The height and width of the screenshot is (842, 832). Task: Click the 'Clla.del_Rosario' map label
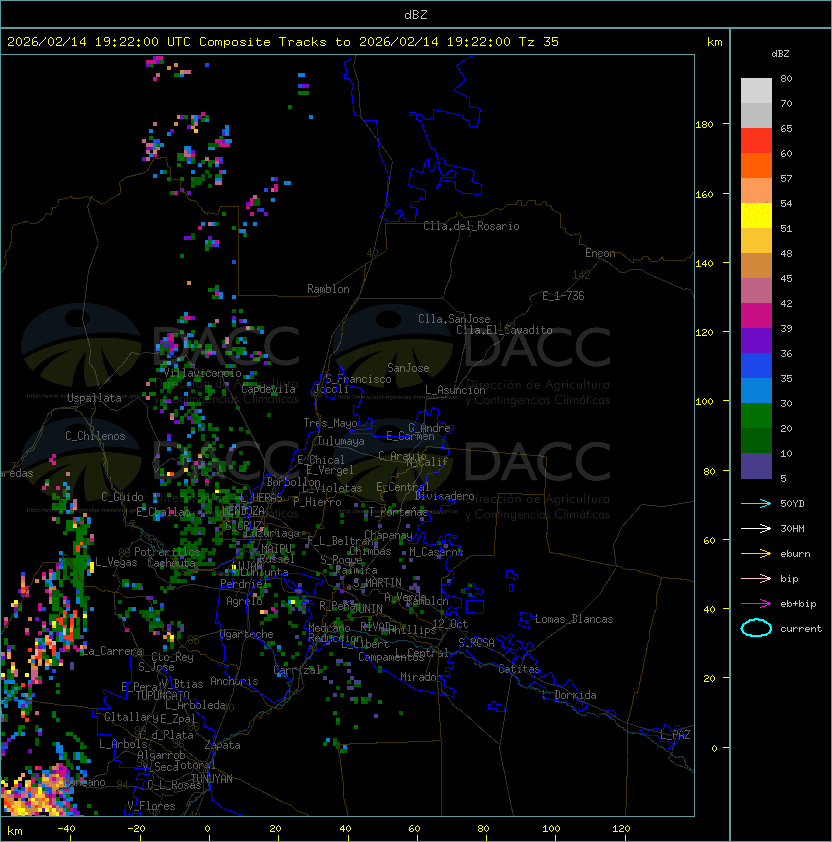[471, 226]
